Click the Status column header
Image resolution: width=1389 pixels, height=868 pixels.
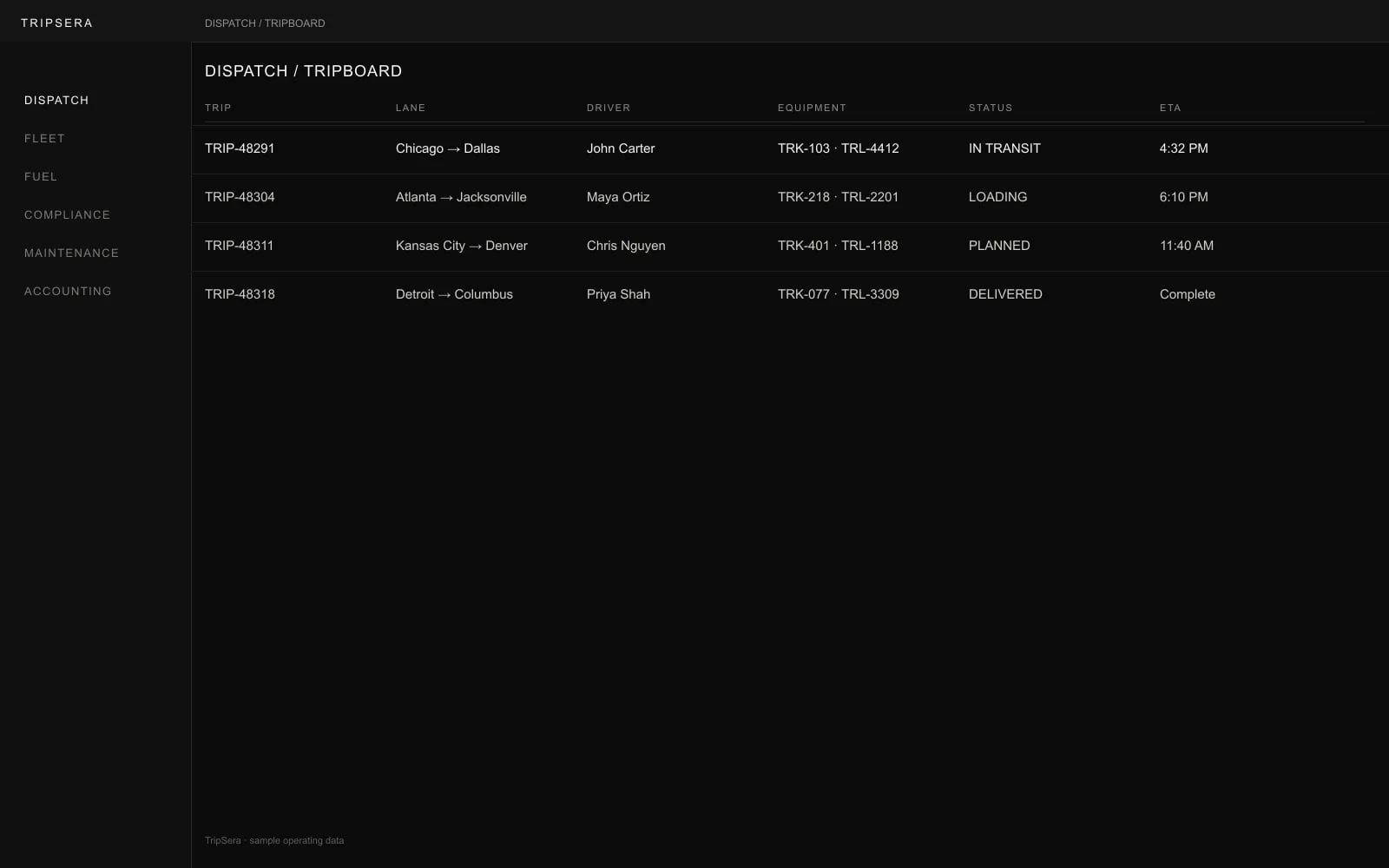point(991,108)
